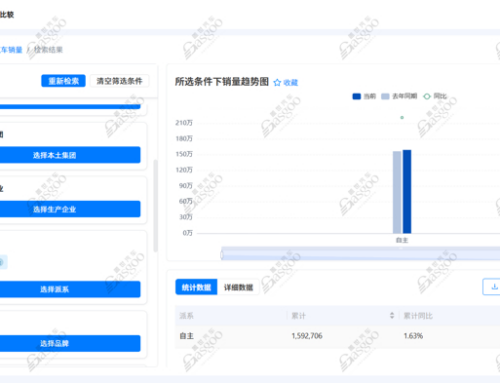The width and height of the screenshot is (500, 383).
Task: Toggle the 当前 legend series
Action: (364, 96)
